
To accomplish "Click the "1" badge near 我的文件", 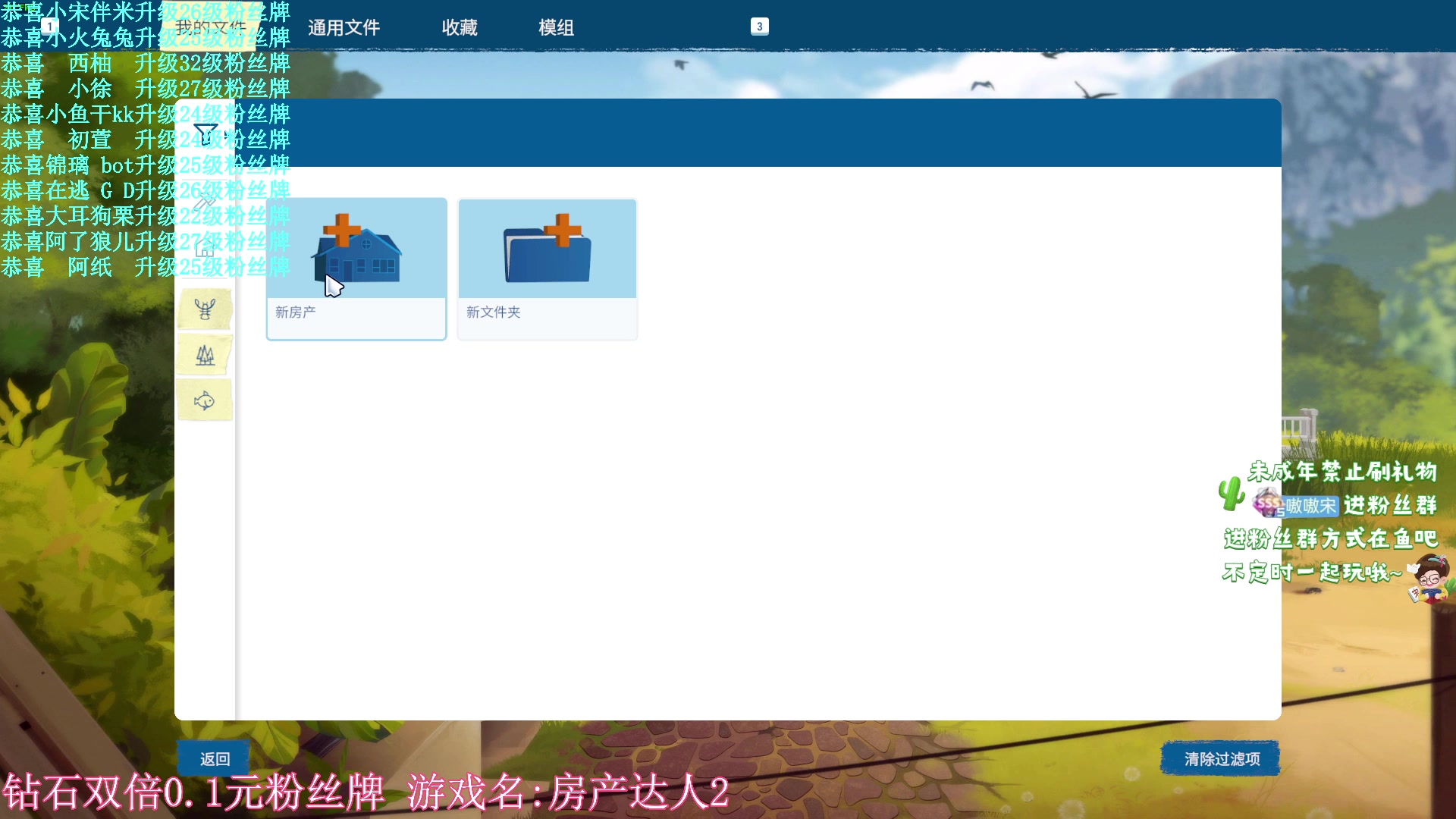I will [x=50, y=25].
